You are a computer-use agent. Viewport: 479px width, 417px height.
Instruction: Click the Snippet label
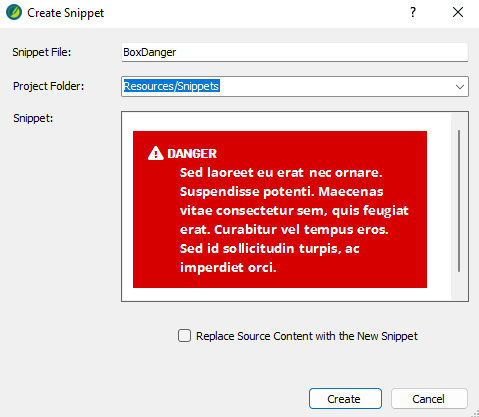point(33,118)
